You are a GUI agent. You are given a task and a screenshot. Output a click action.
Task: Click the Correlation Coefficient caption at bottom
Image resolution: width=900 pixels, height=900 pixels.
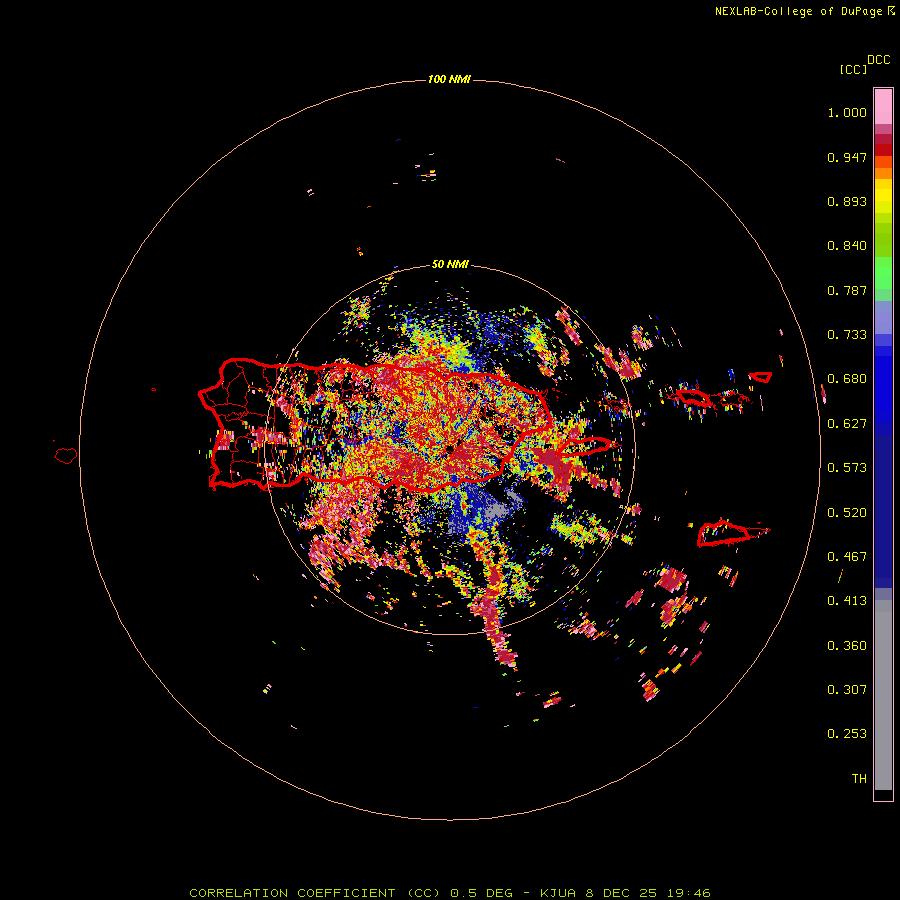(450, 893)
